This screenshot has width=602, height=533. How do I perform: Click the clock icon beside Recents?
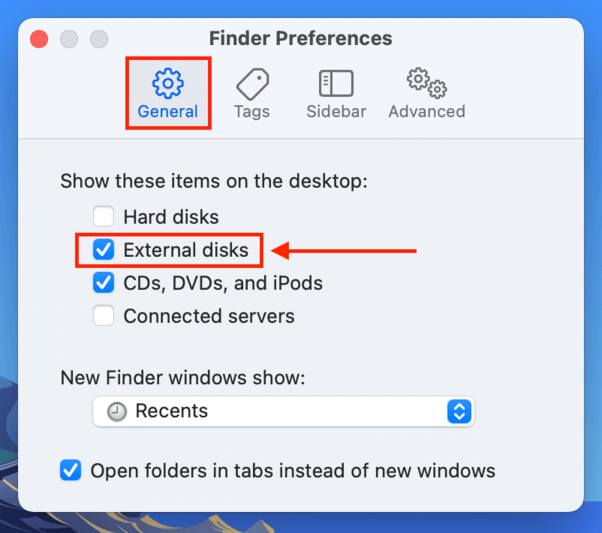point(117,412)
